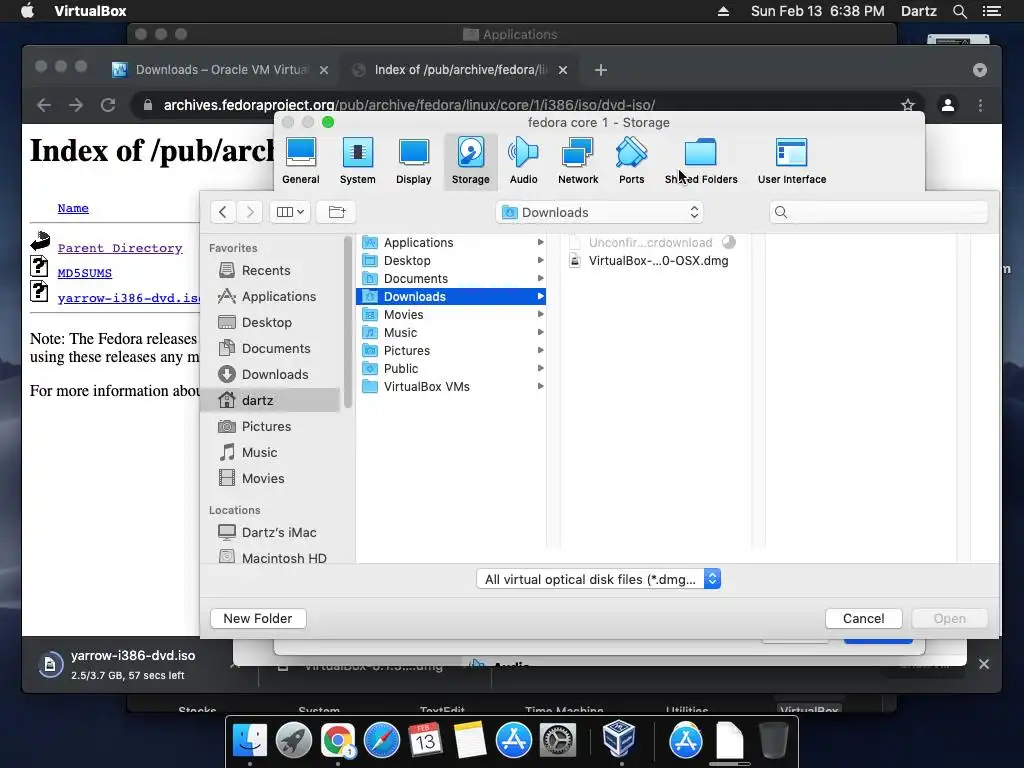1024x768 pixels.
Task: Select Applications in sidebar Favorites
Action: [270, 296]
